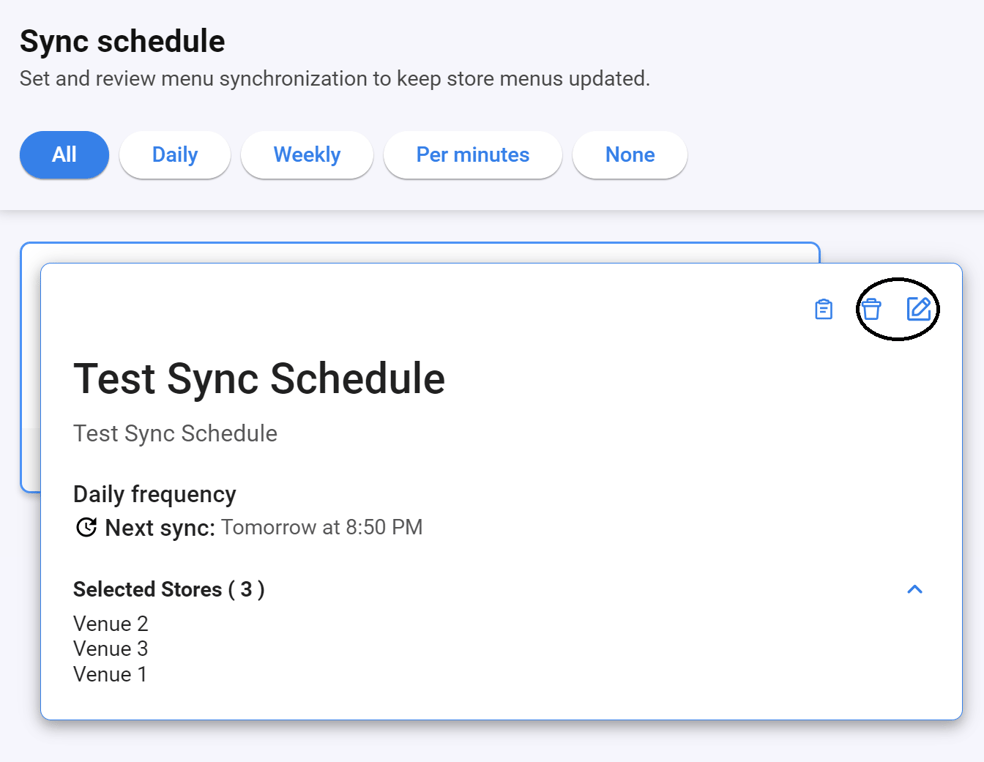Collapse the Selected Stores list via the chevron
984x762 pixels.
(x=914, y=590)
